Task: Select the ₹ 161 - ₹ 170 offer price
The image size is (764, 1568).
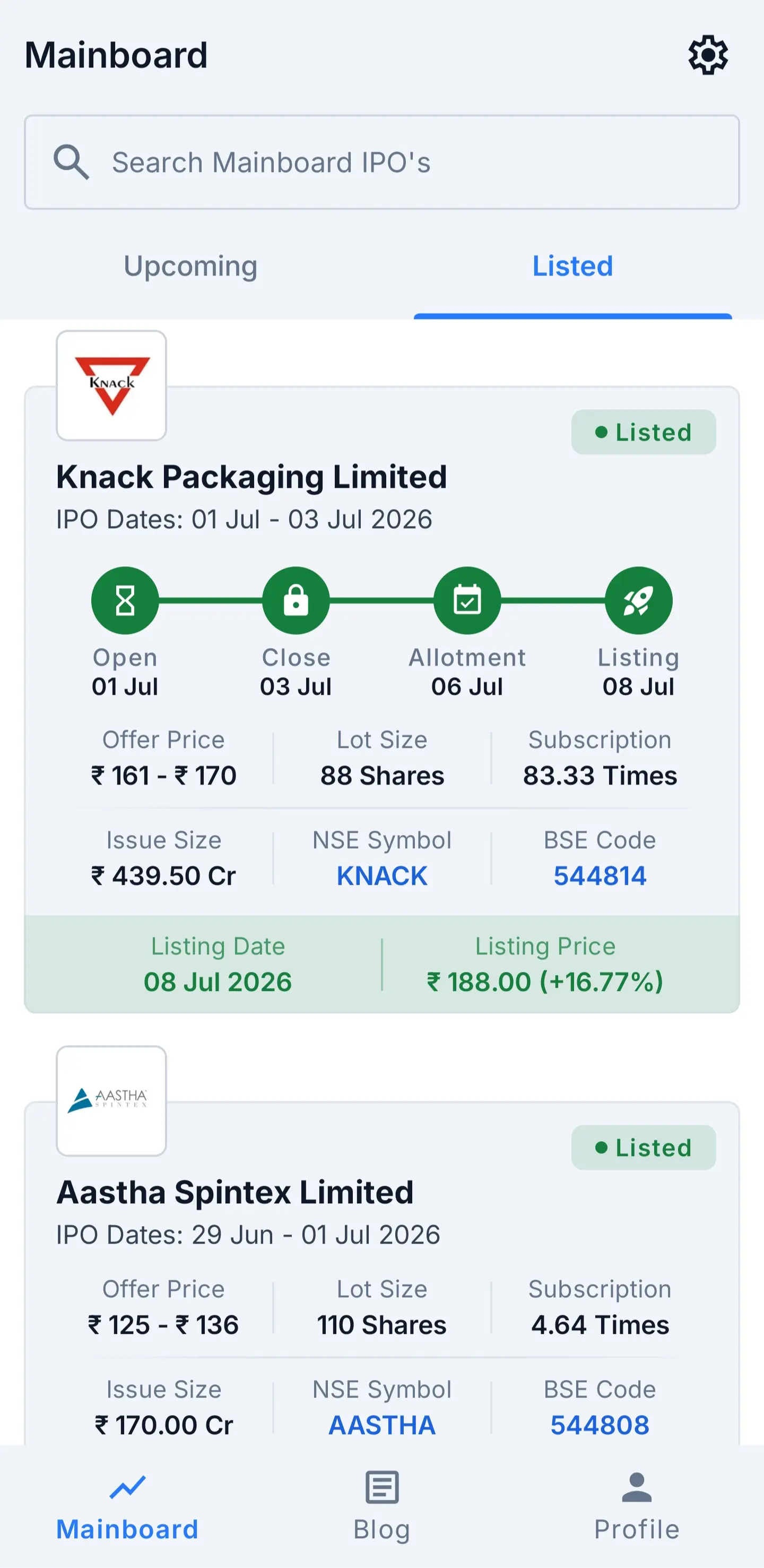Action: 163,776
